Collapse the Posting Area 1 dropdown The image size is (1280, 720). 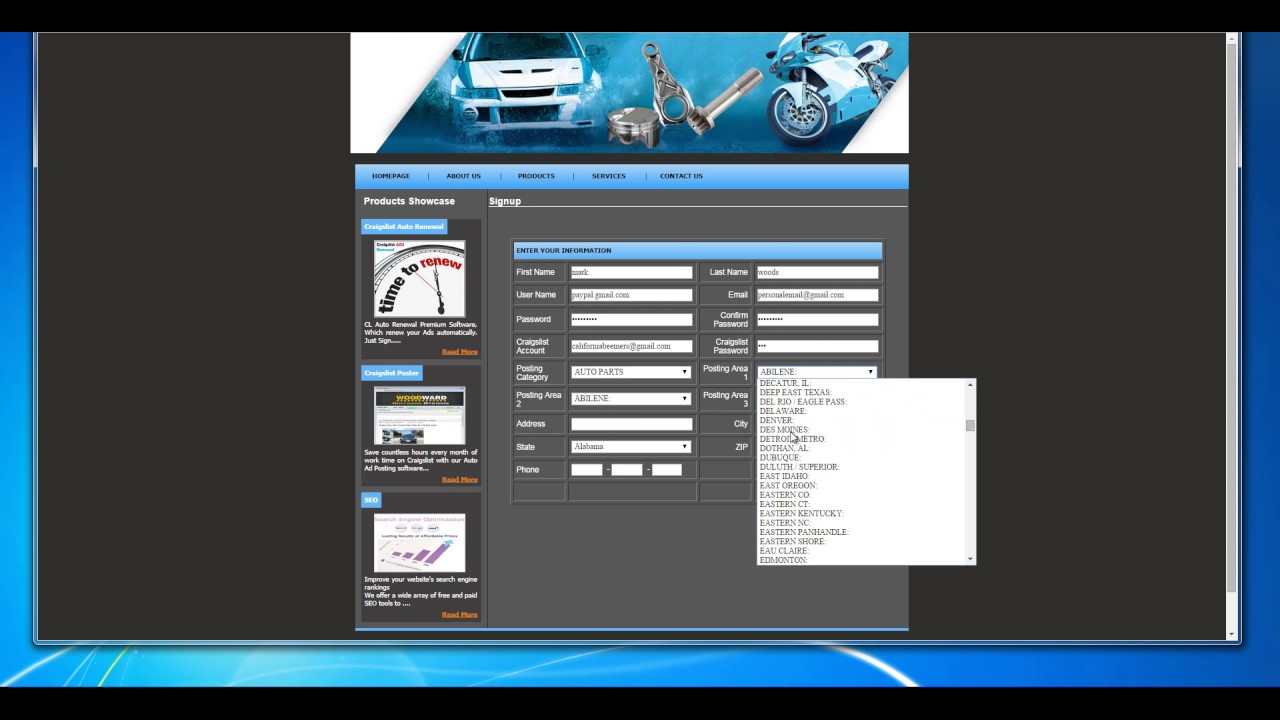click(x=817, y=372)
